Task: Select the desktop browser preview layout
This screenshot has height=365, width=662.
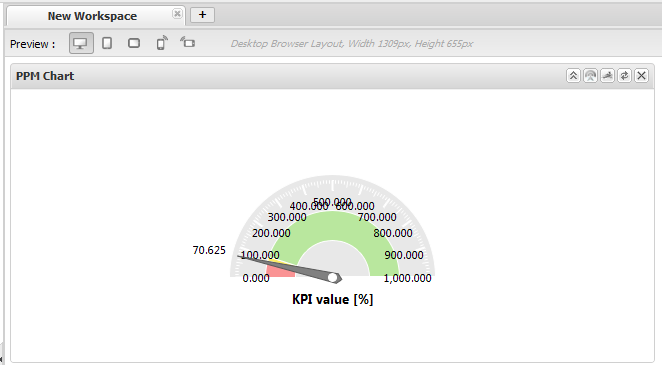Action: click(81, 43)
